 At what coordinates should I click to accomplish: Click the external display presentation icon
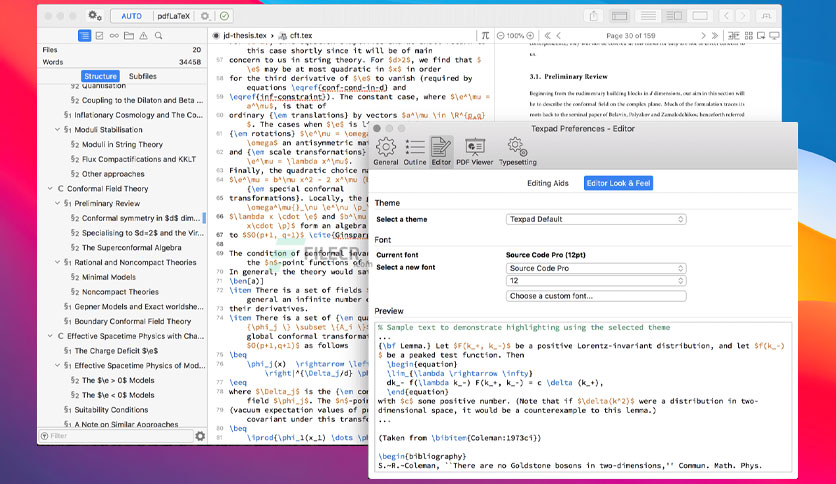774,36
